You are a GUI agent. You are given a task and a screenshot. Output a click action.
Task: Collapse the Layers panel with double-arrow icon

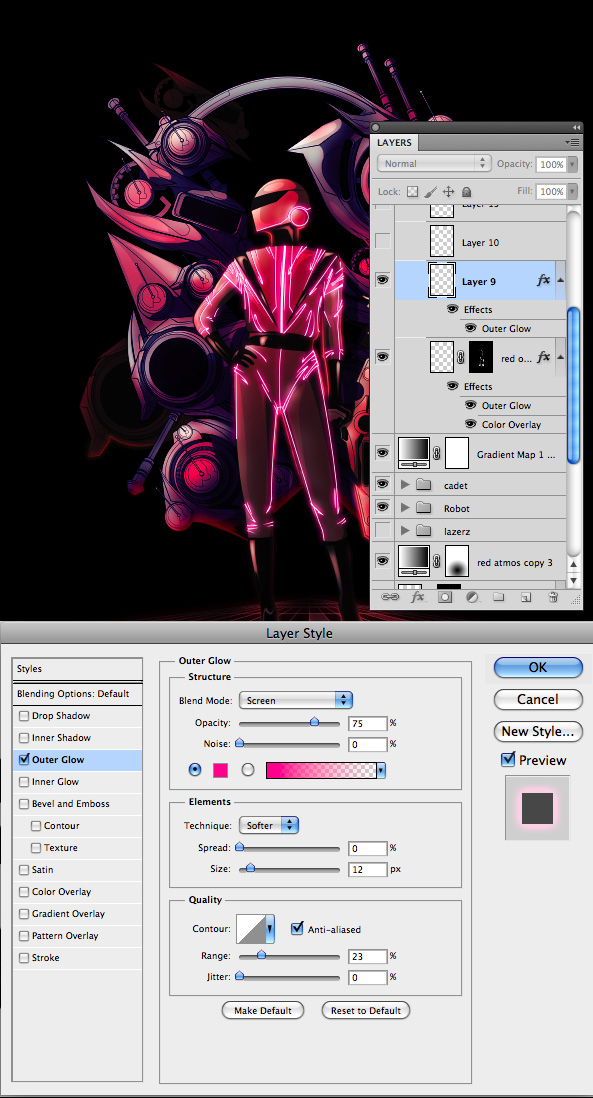coord(576,127)
